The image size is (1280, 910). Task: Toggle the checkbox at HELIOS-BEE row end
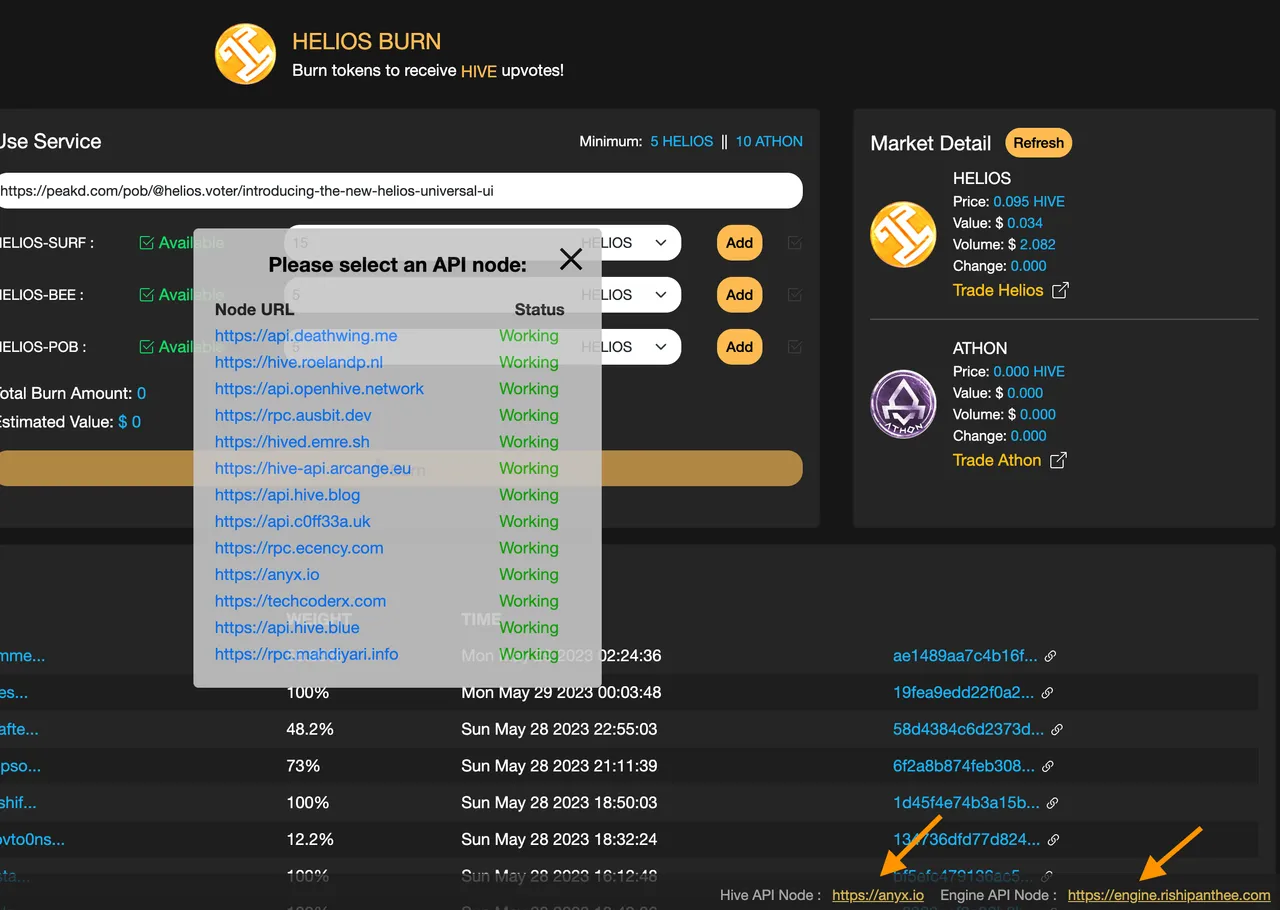[795, 294]
